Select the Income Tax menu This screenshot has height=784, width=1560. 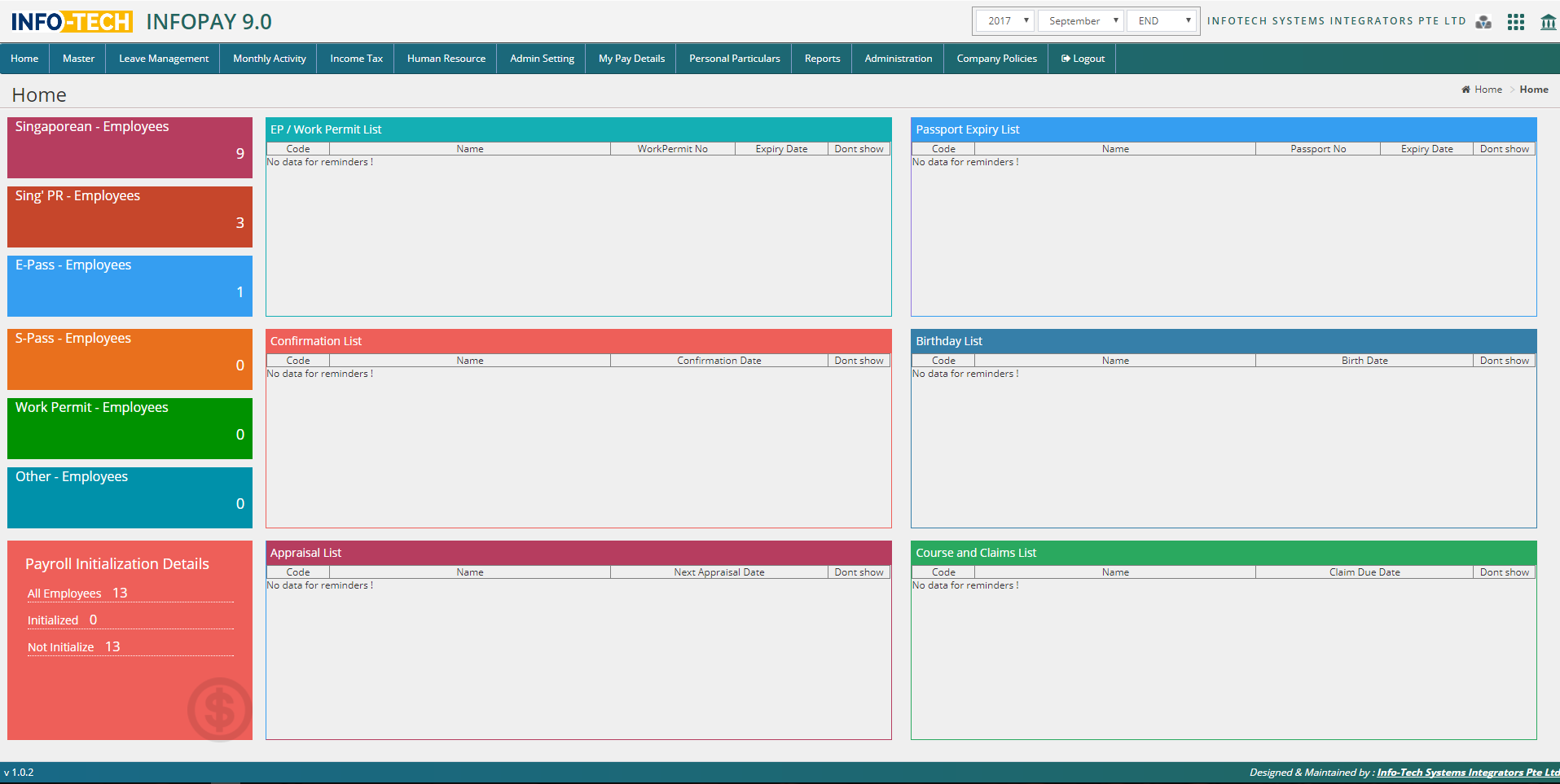(x=356, y=59)
